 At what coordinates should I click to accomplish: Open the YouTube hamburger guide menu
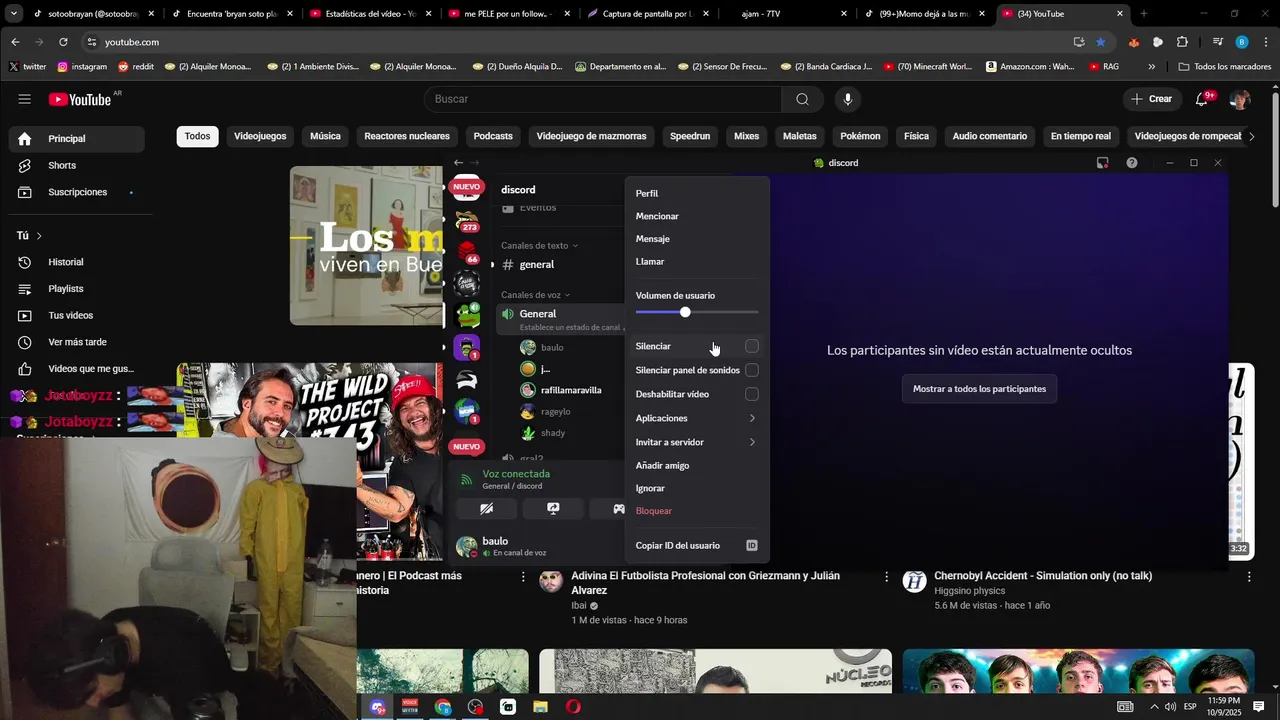click(24, 99)
